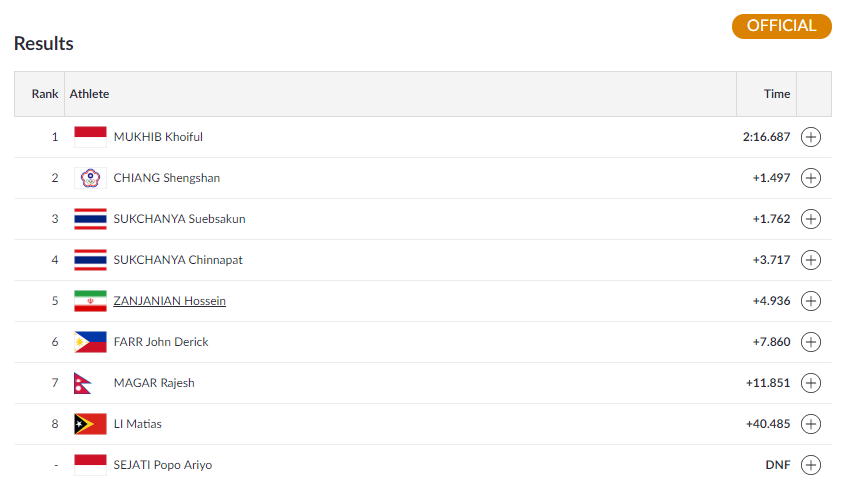Select the Chinese Taipei emblem icon

pos(90,178)
